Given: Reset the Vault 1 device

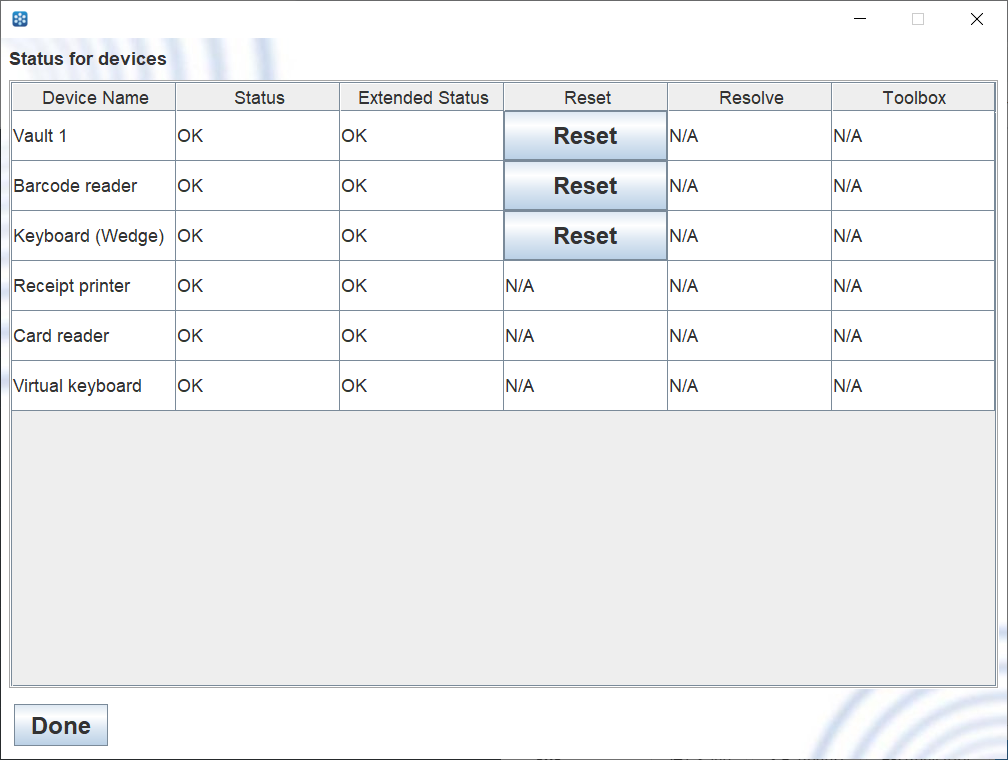Looking at the screenshot, I should (585, 136).
